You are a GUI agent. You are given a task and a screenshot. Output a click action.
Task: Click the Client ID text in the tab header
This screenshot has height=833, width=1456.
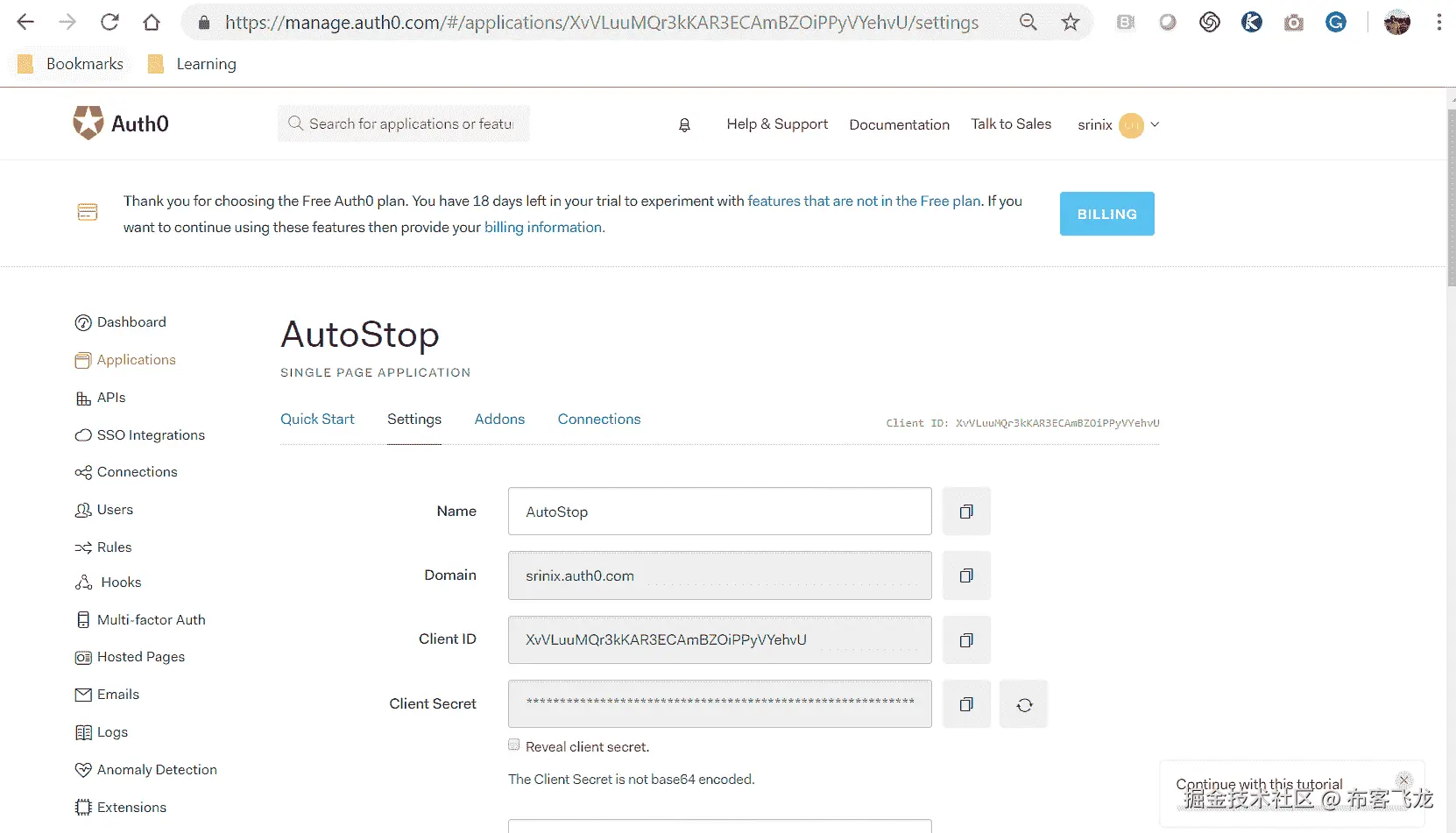tap(1022, 423)
